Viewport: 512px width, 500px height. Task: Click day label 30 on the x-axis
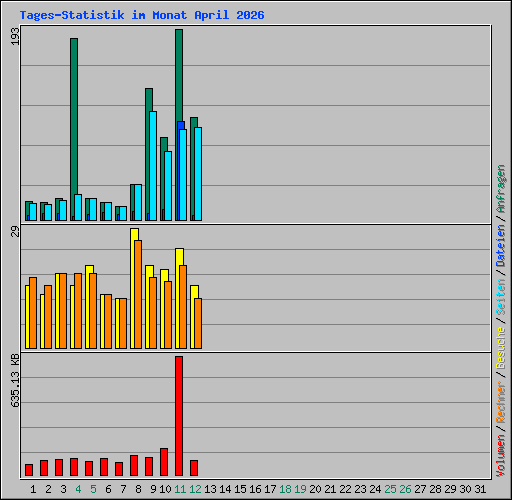point(465,489)
